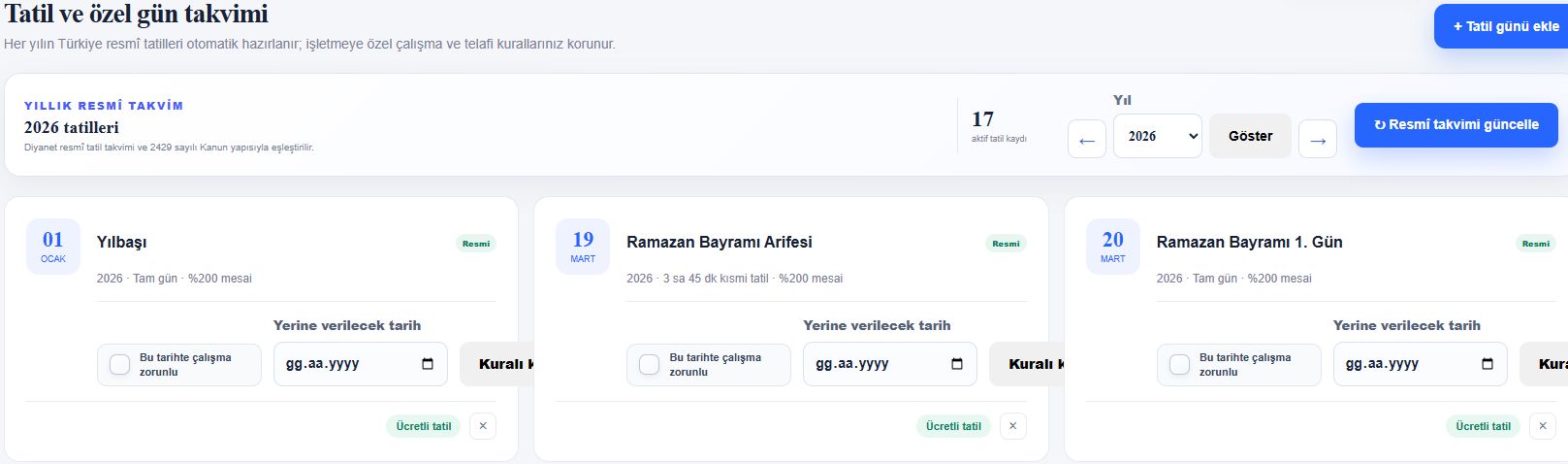This screenshot has height=464, width=1568.
Task: Click the 'Tatil ve özel gün takvimi' heading
Action: (x=137, y=15)
